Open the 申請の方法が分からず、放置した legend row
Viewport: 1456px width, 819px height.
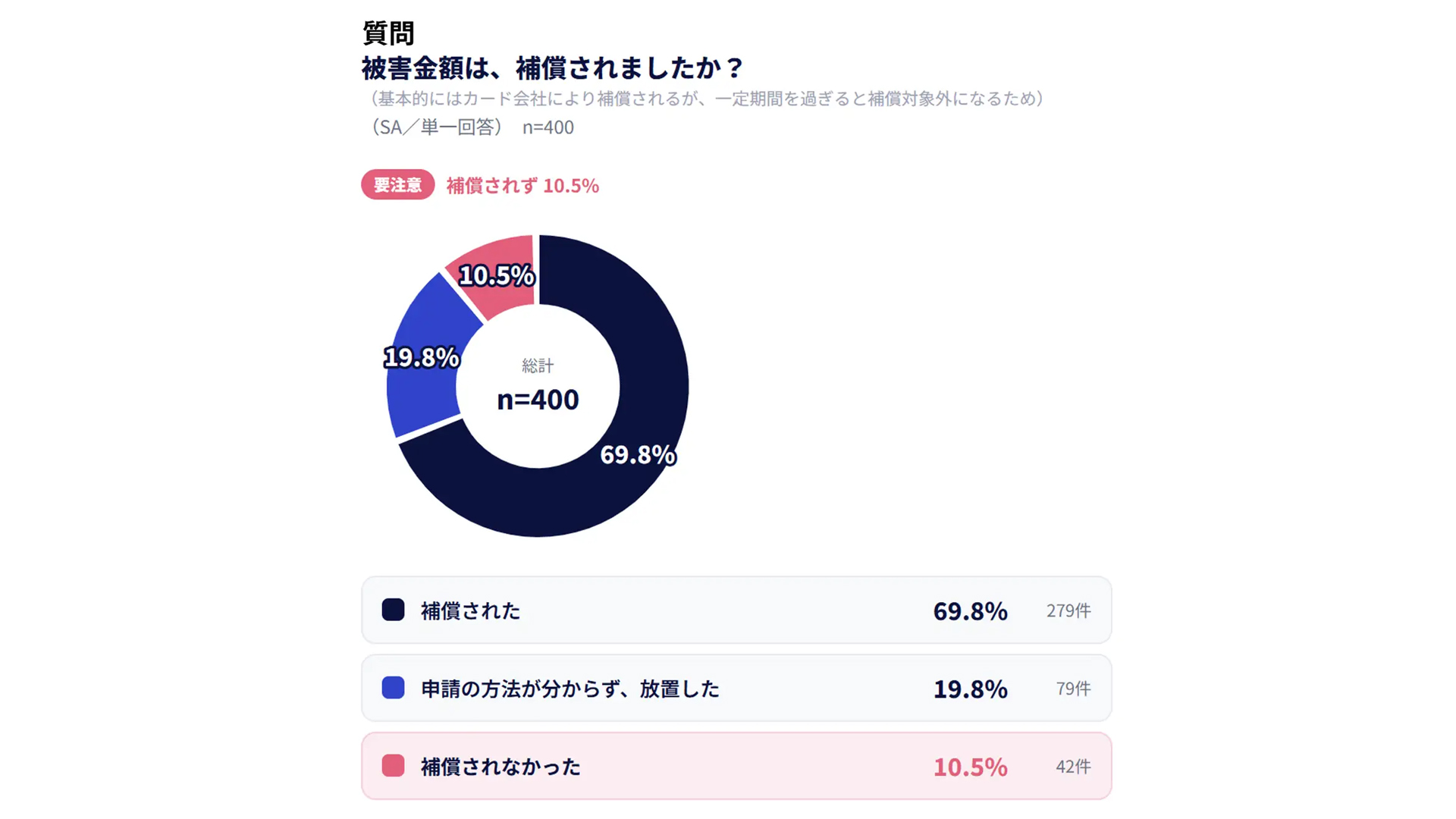click(x=736, y=688)
